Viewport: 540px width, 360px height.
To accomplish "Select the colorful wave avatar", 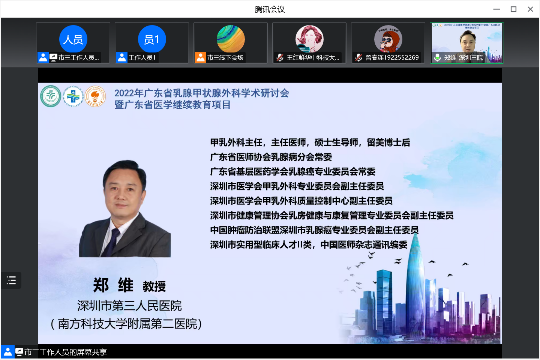I will click(231, 39).
